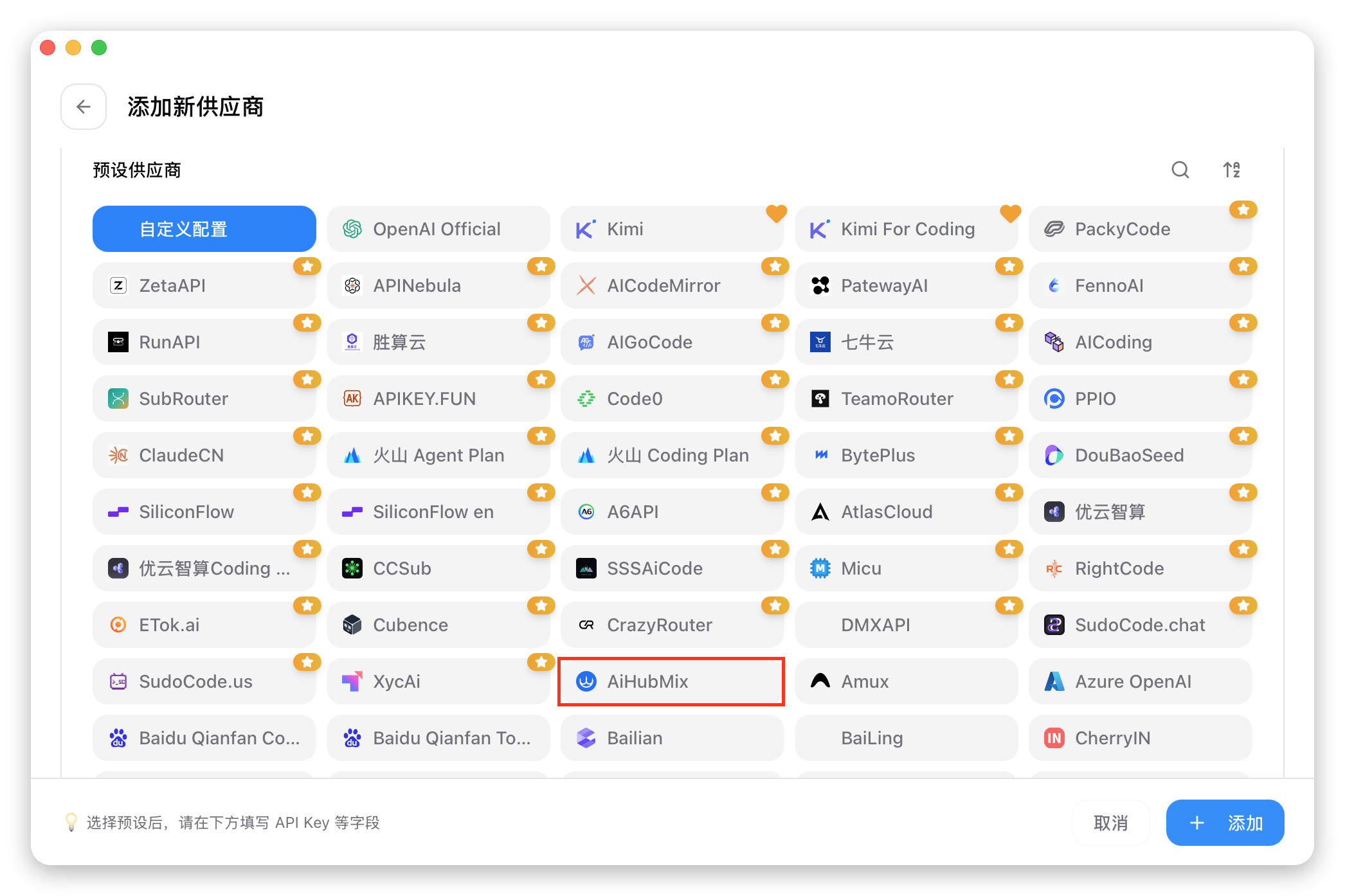Viewport: 1345px width, 896px height.
Task: Choose the 胜算云 provider
Action: tap(438, 342)
